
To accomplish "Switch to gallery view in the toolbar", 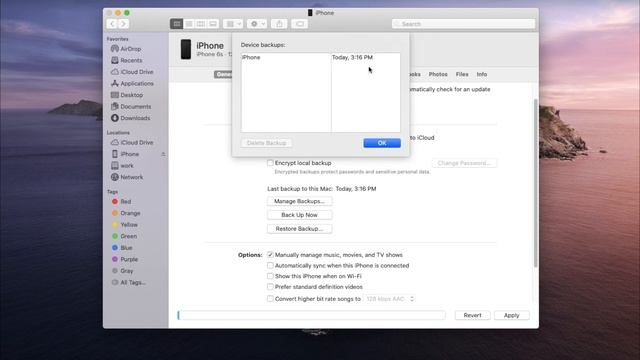I will click(x=213, y=24).
